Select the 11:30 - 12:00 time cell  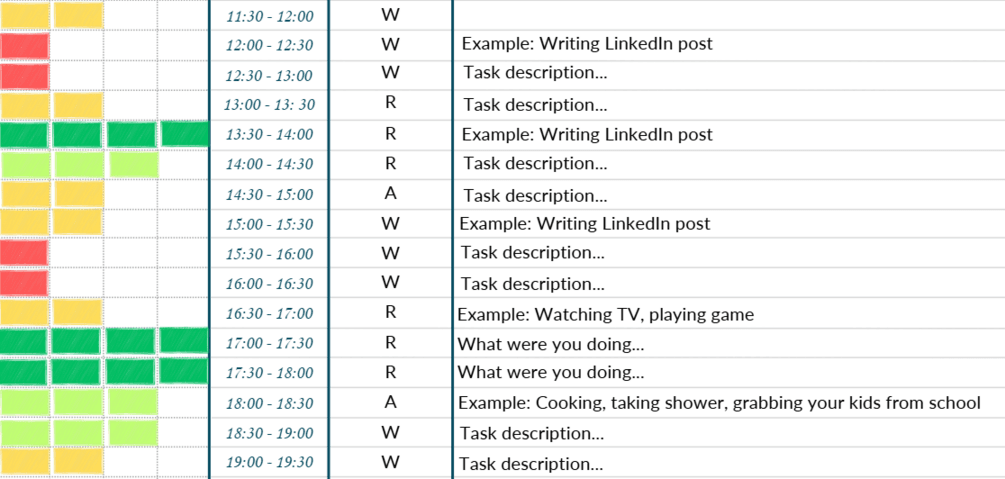(269, 16)
